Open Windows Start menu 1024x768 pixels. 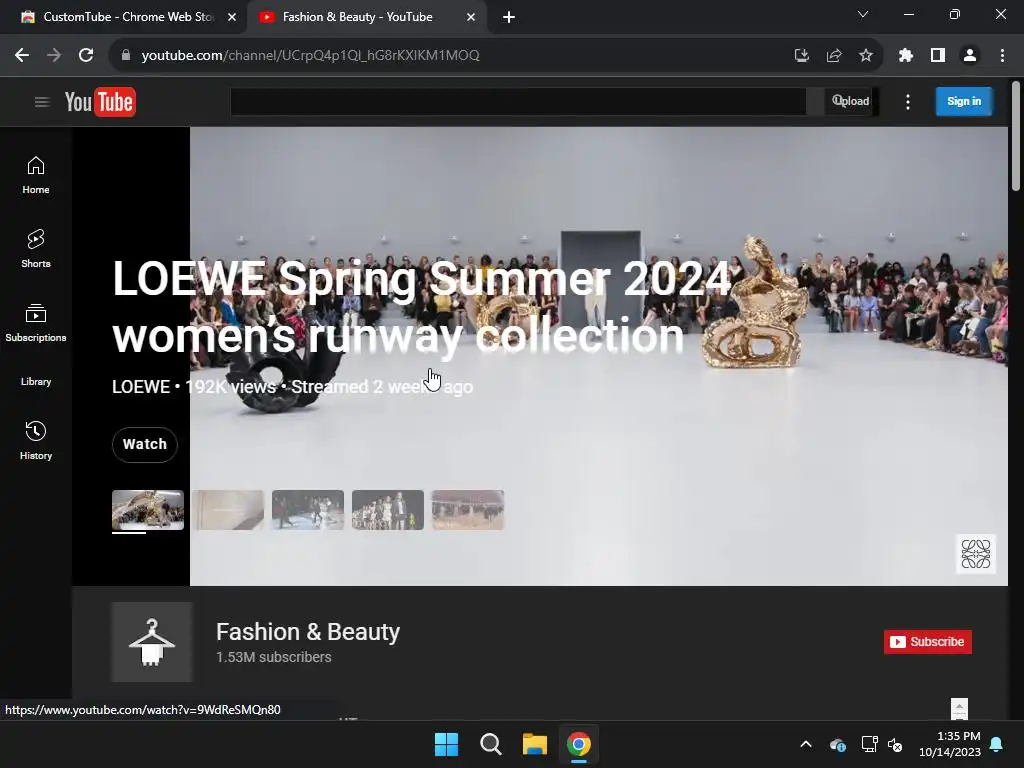(x=447, y=744)
